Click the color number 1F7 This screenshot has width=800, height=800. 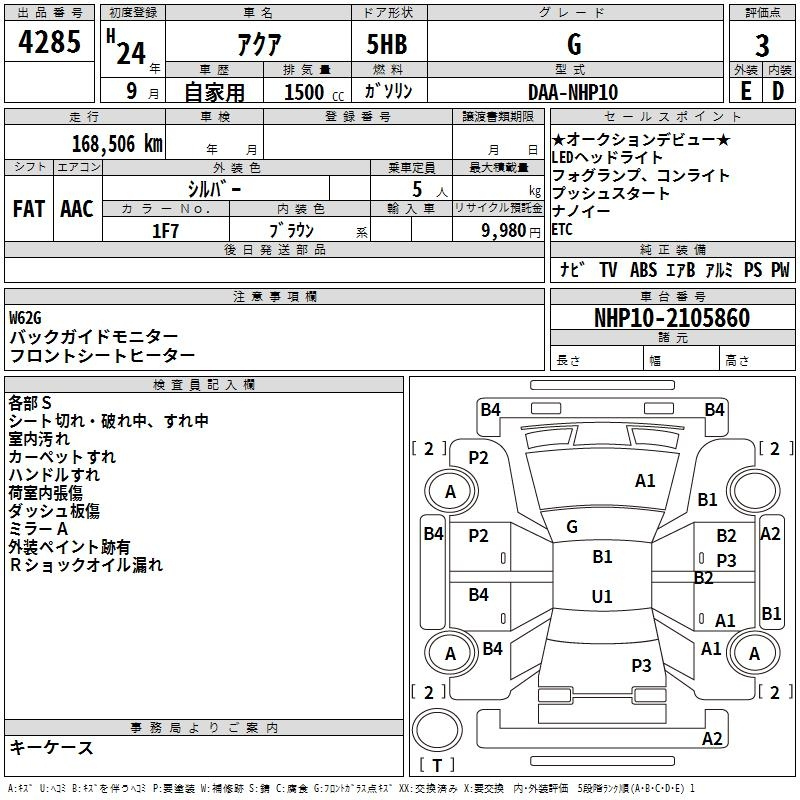pos(165,231)
